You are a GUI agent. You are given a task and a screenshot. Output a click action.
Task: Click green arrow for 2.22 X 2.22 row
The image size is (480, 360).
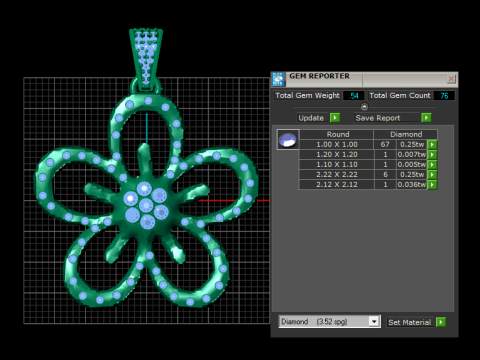[432, 175]
